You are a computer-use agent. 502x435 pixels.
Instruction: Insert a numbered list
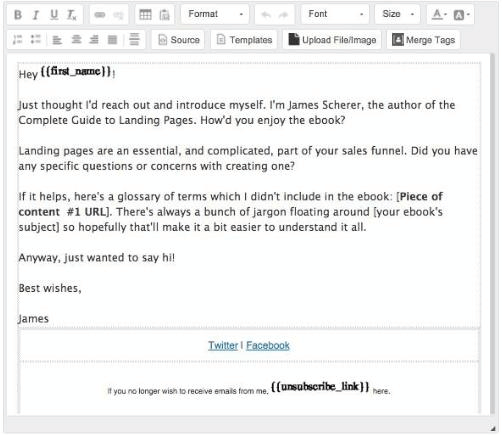(x=17, y=40)
